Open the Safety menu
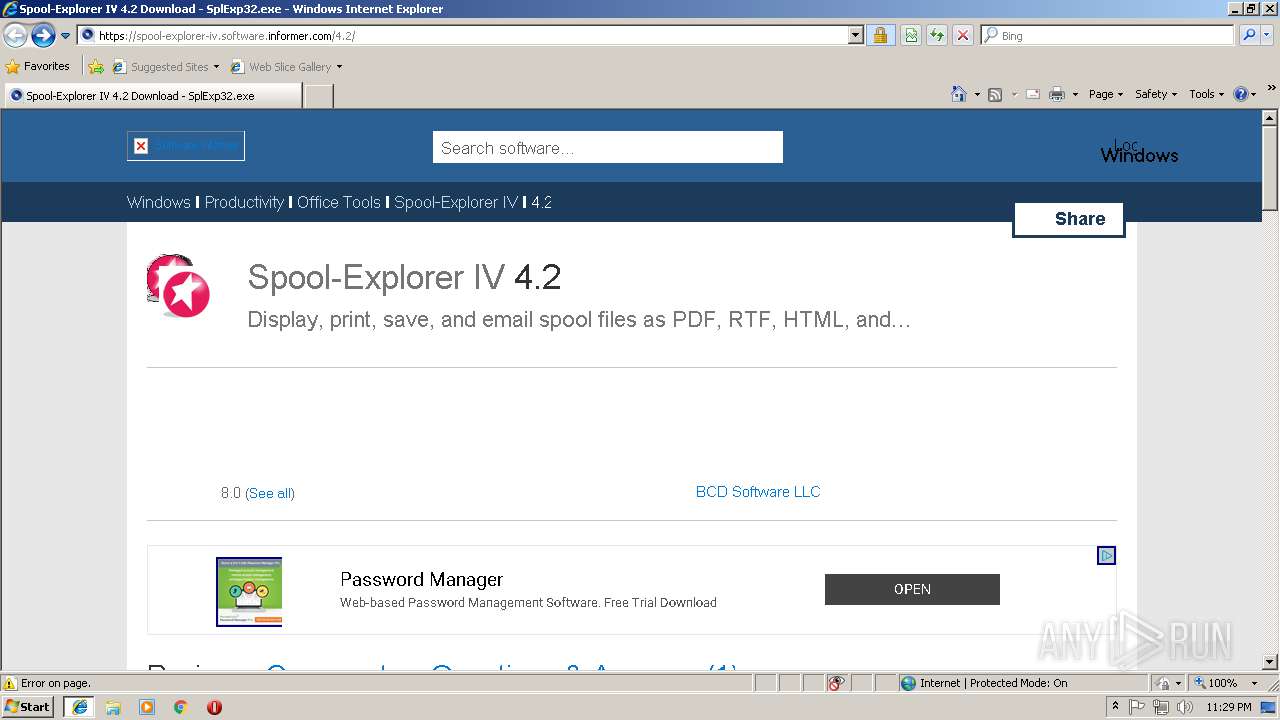Screen dimensions: 1280x720 1156,94
